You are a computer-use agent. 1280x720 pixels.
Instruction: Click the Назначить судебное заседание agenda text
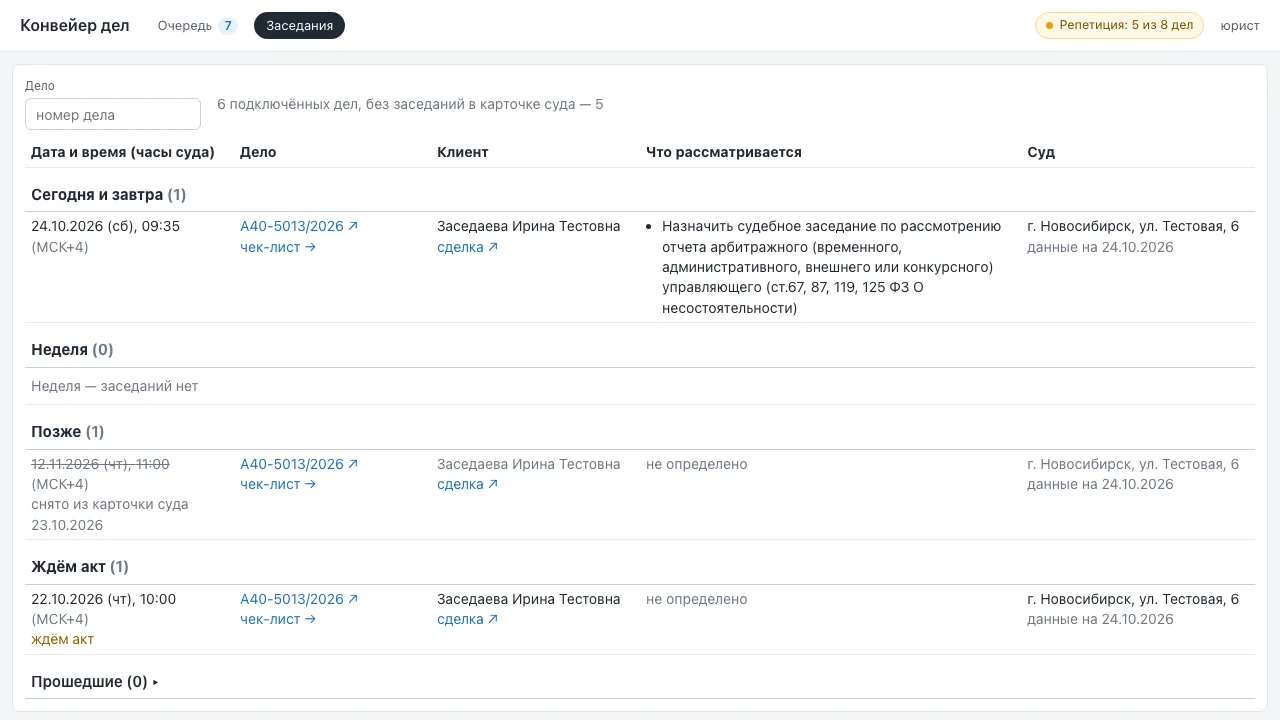point(831,267)
